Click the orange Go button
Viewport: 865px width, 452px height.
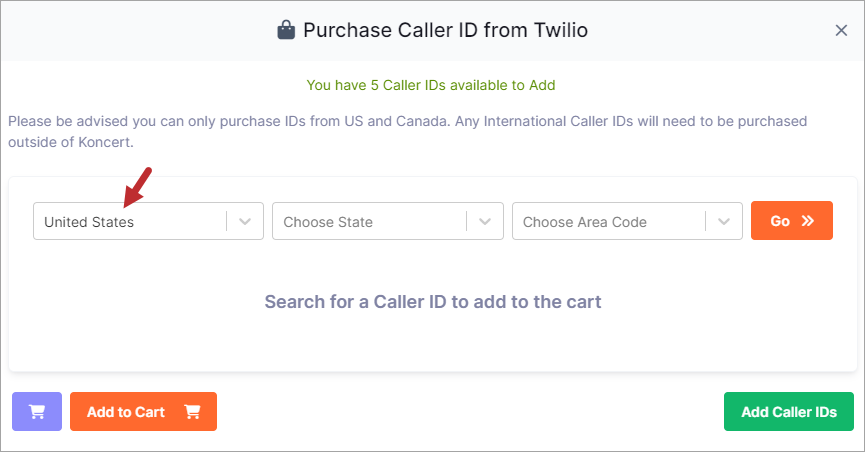[x=792, y=221]
